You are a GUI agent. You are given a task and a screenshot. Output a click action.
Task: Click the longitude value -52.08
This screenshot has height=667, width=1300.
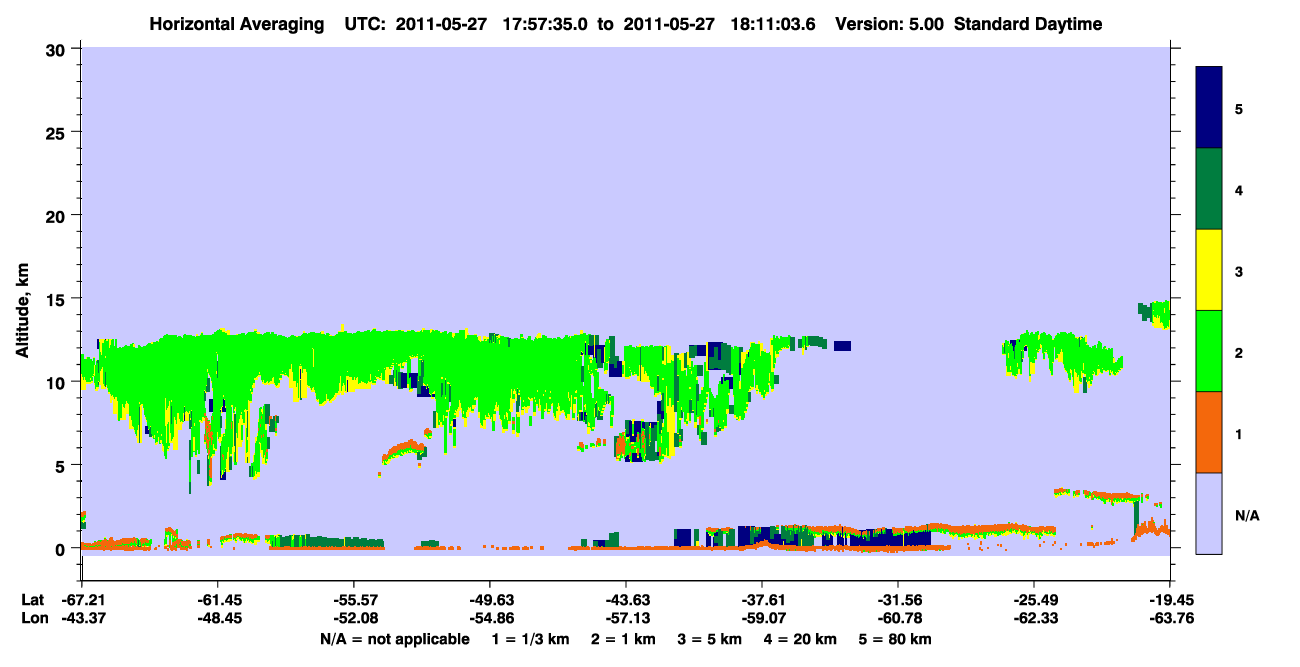[354, 618]
